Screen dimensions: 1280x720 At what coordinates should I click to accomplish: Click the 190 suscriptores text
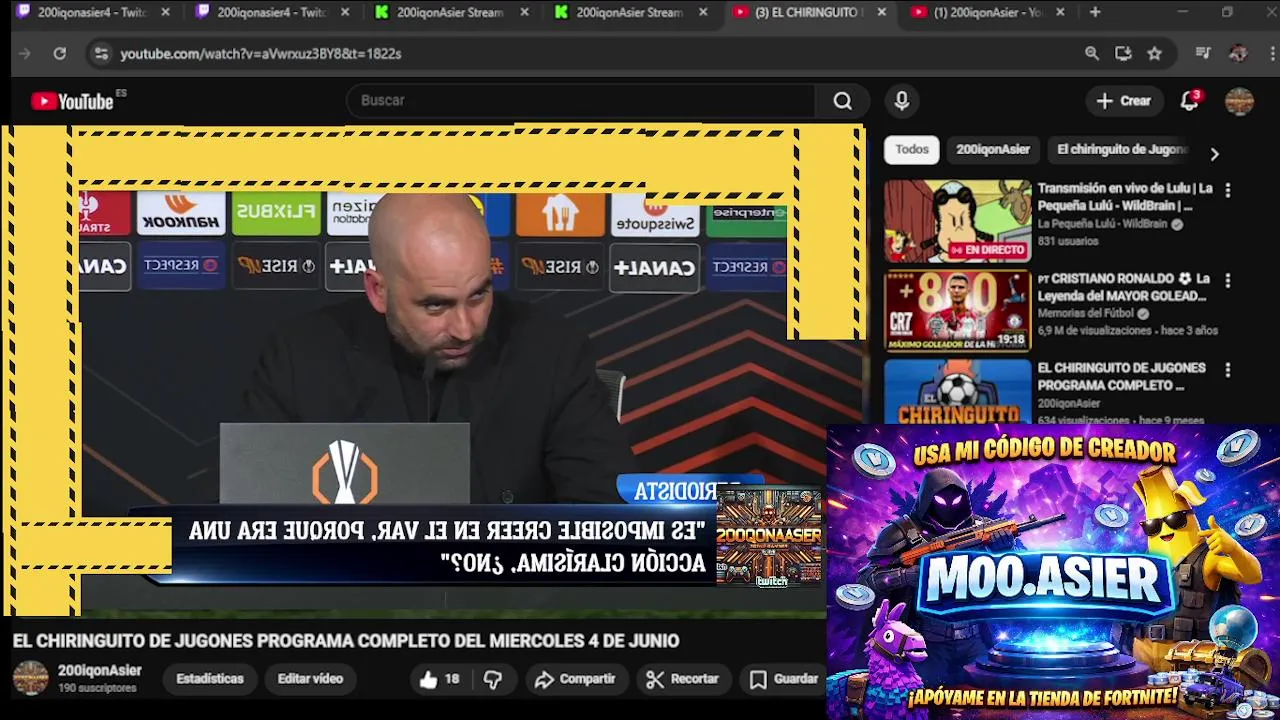click(97, 689)
